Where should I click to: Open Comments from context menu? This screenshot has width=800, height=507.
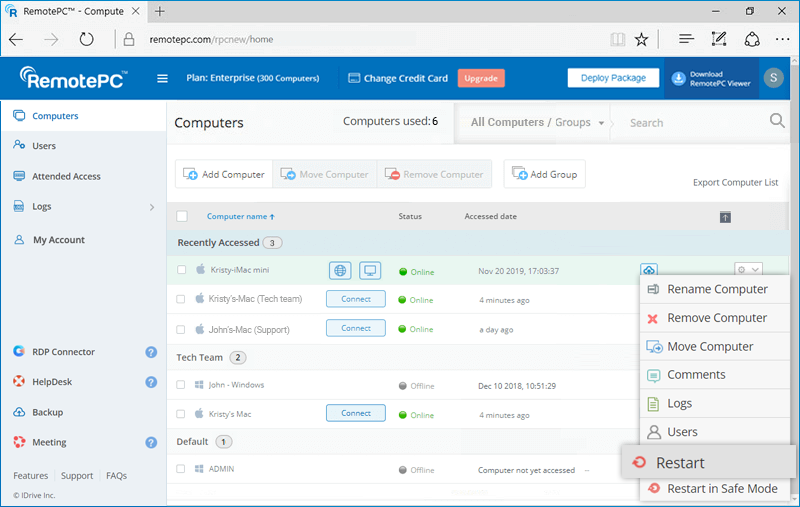715,375
